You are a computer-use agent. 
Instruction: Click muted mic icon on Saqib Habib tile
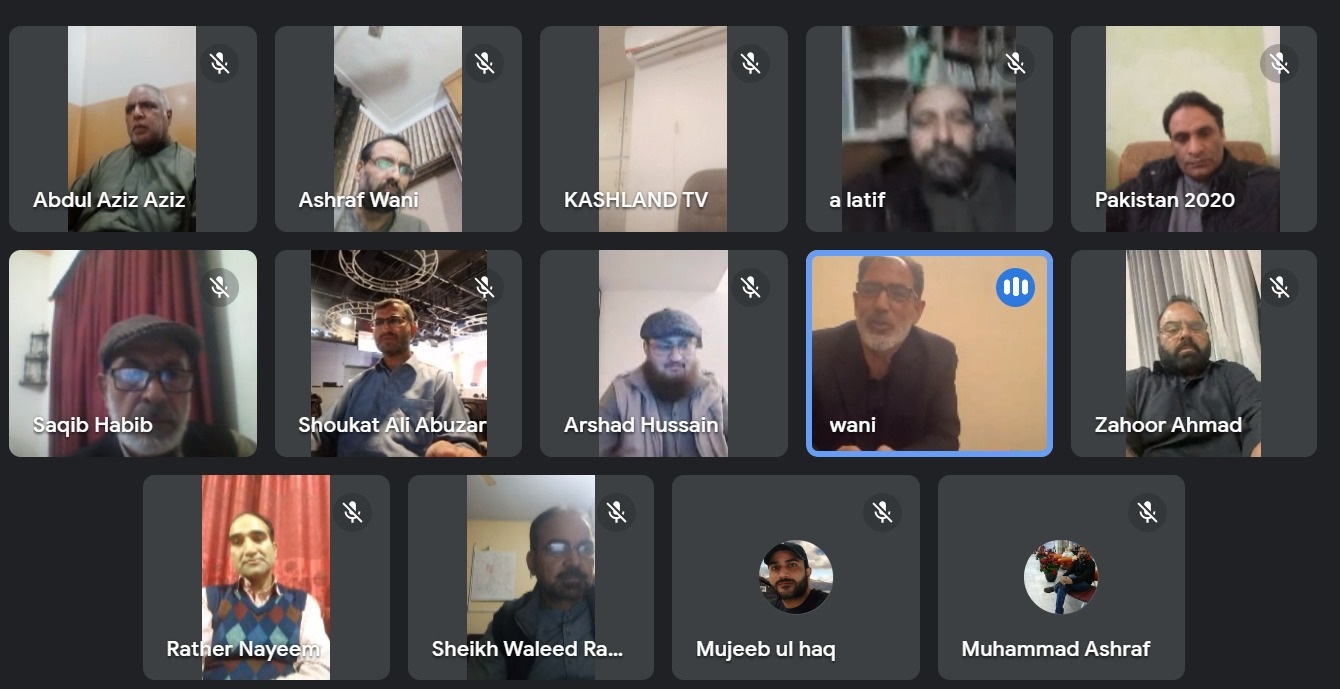[219, 288]
